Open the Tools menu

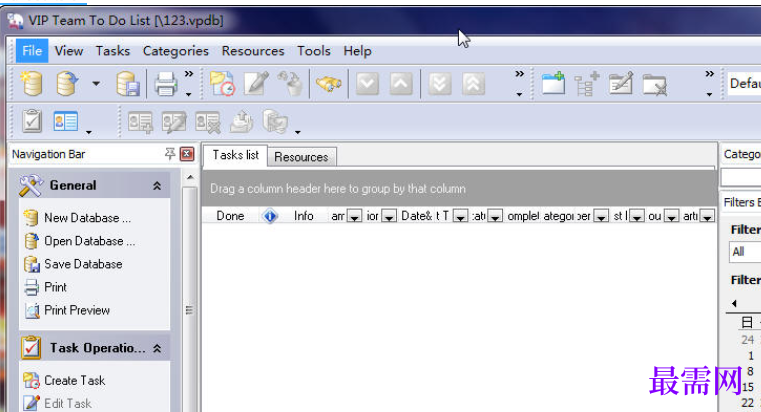(x=314, y=50)
